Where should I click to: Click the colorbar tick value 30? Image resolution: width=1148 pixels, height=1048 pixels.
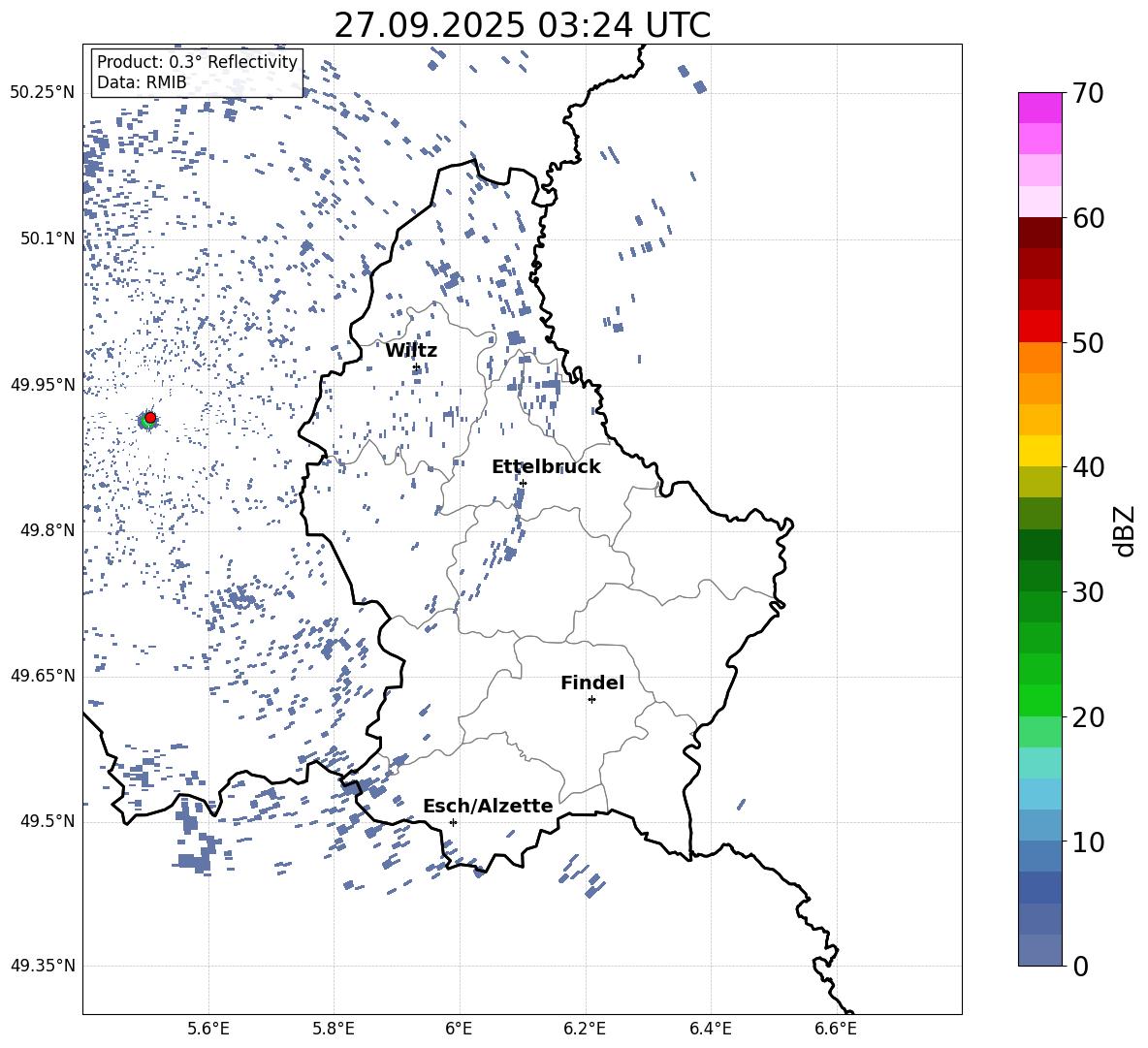click(1088, 592)
